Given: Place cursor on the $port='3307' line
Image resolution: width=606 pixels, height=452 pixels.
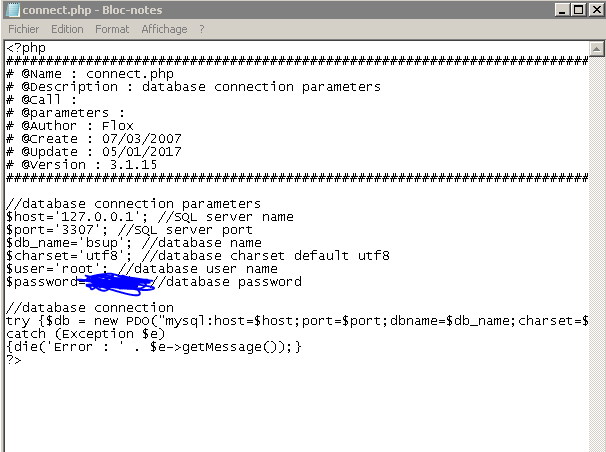Looking at the screenshot, I should click(x=129, y=230).
